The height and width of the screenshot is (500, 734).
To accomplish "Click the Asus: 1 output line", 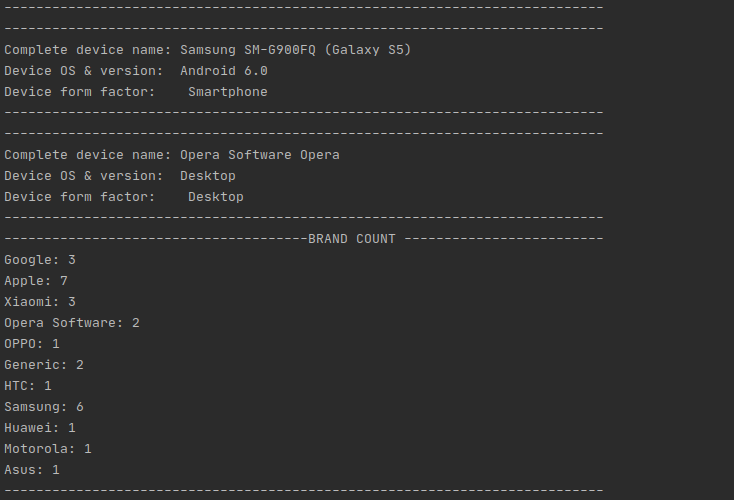I will [32, 470].
